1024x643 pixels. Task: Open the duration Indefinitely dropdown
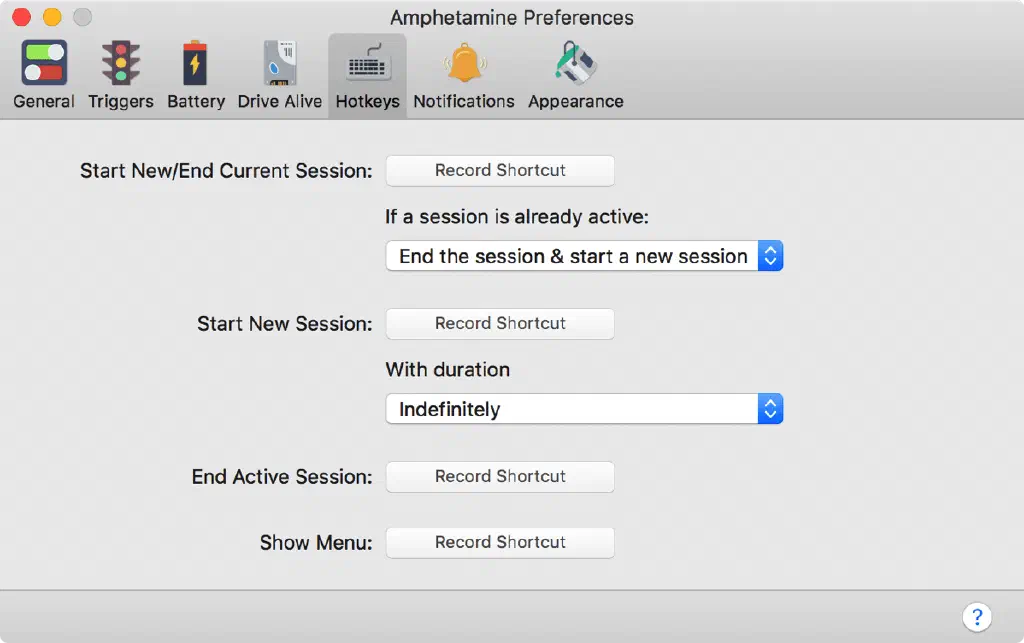[584, 409]
